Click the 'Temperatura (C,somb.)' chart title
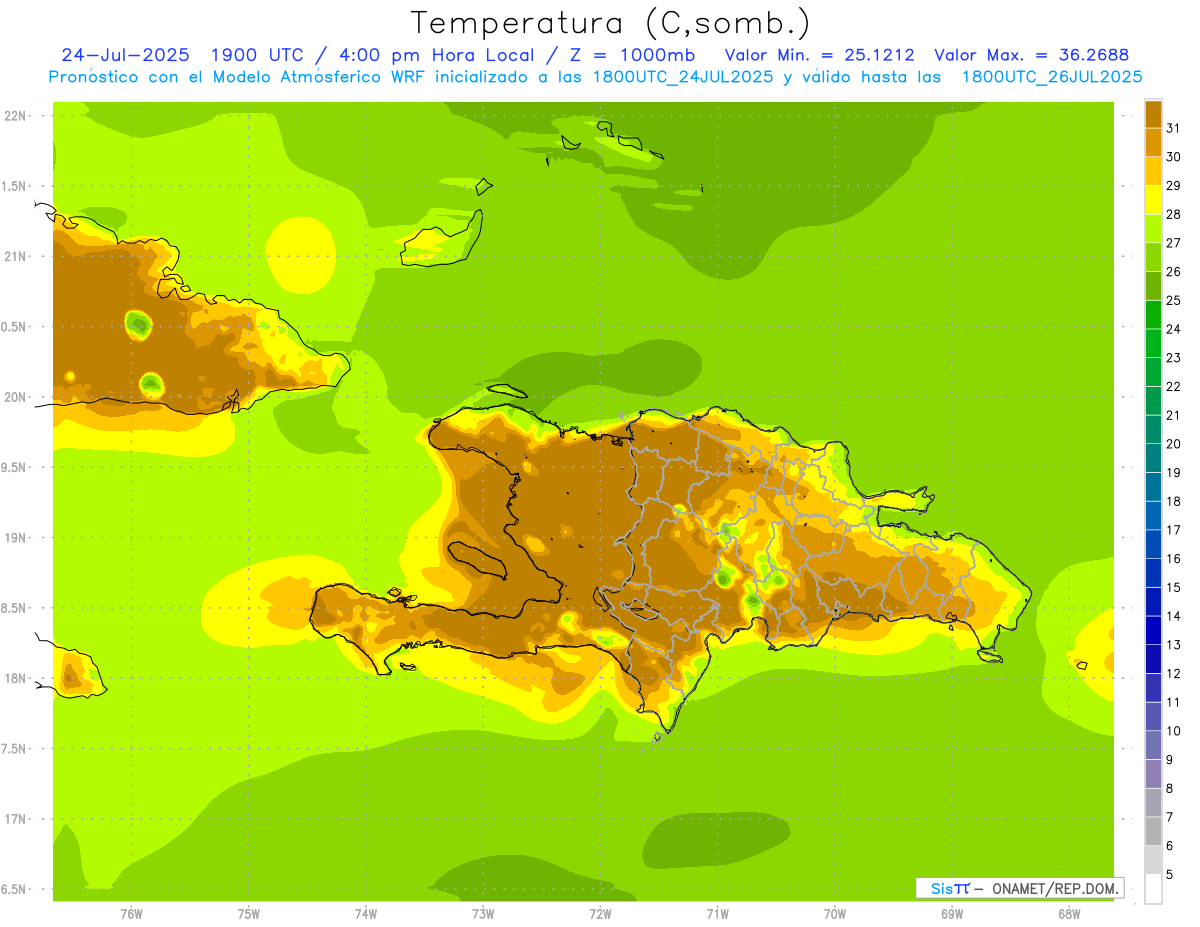1200x927 pixels. coord(611,23)
